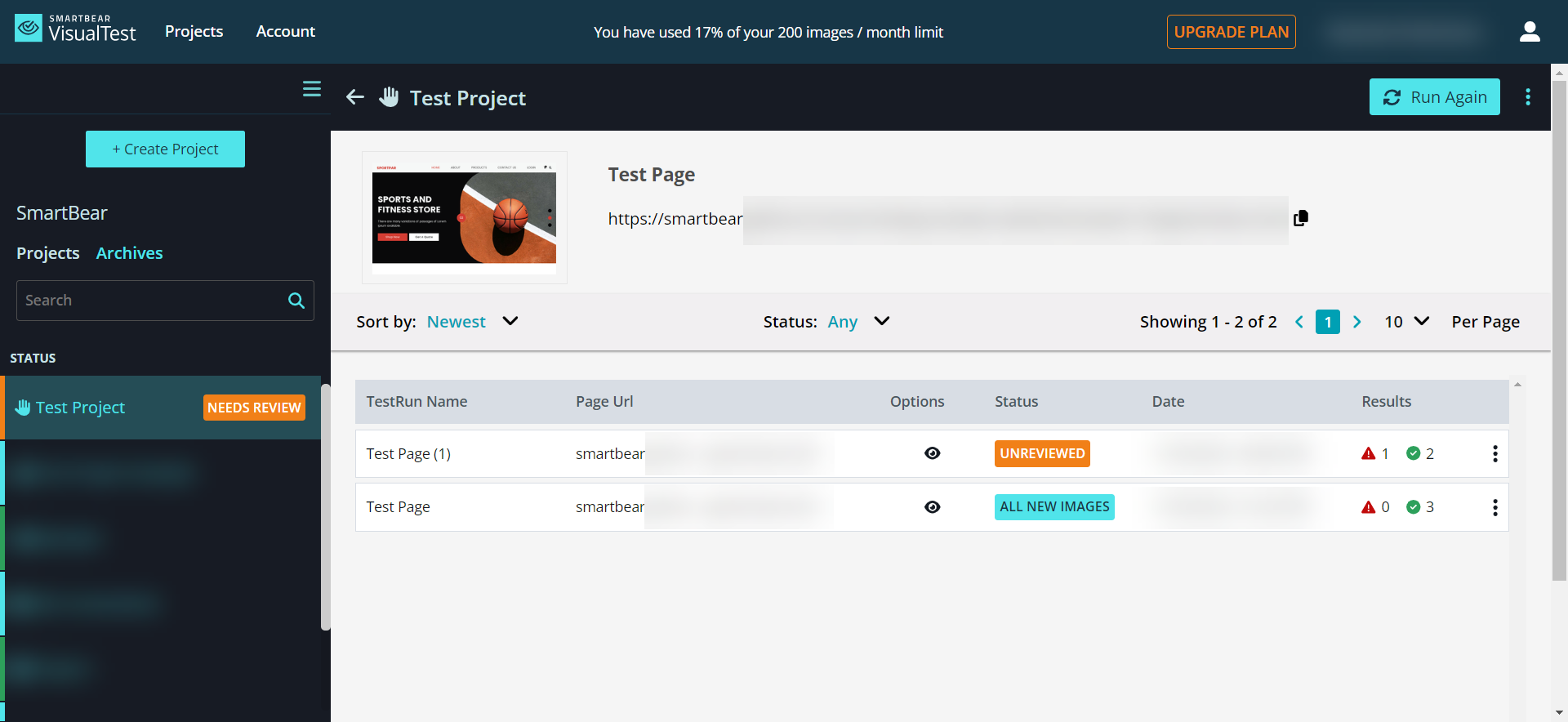Viewport: 1568px width, 722px height.
Task: Click the UPGRADE PLAN button
Action: 1231,32
